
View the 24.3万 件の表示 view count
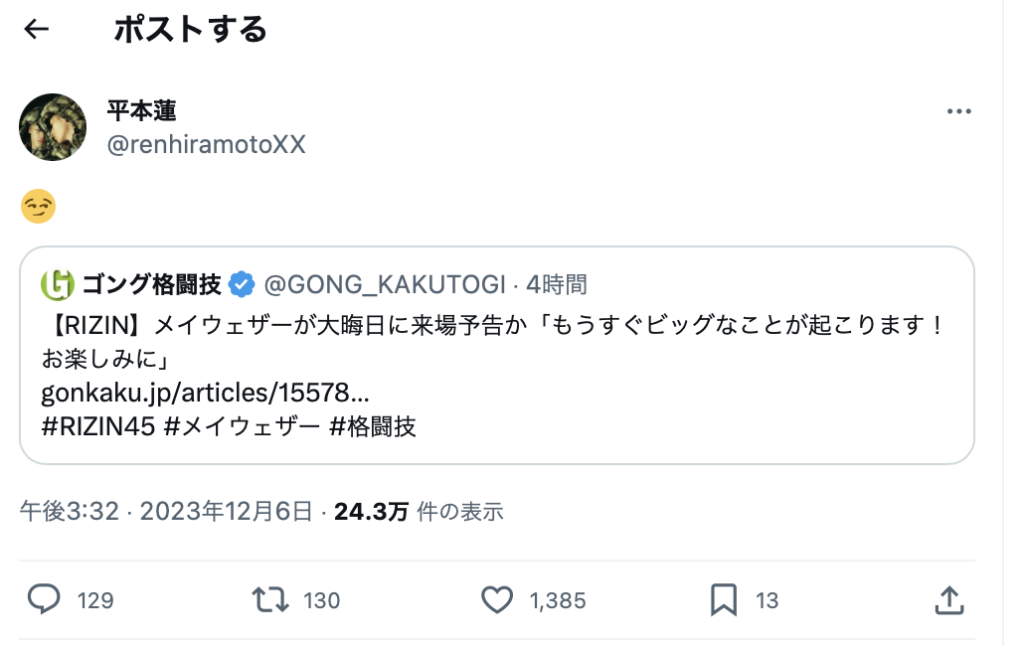(418, 512)
